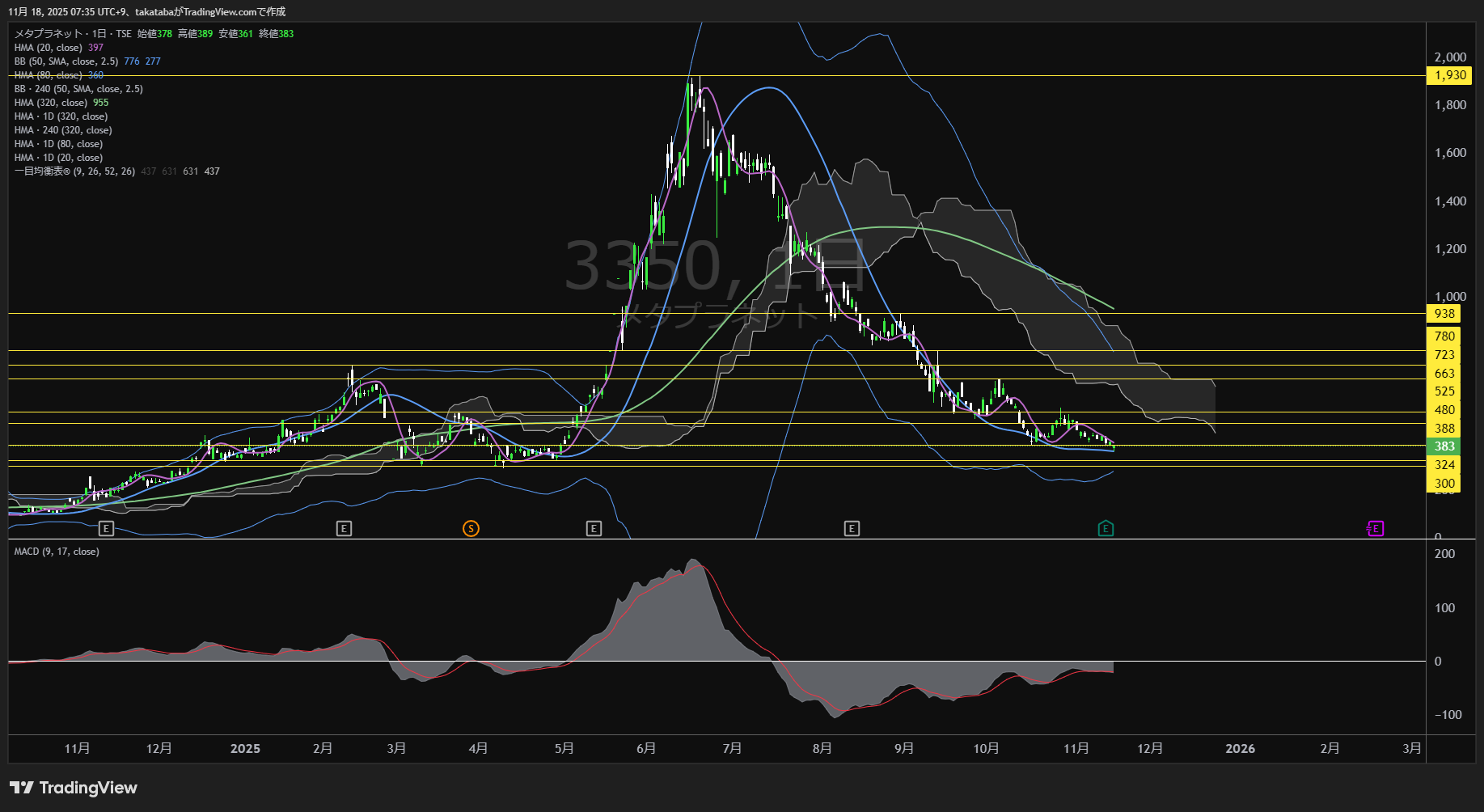Click the purple upcoming earnings marker
The width and height of the screenshot is (1484, 812).
tap(1375, 529)
